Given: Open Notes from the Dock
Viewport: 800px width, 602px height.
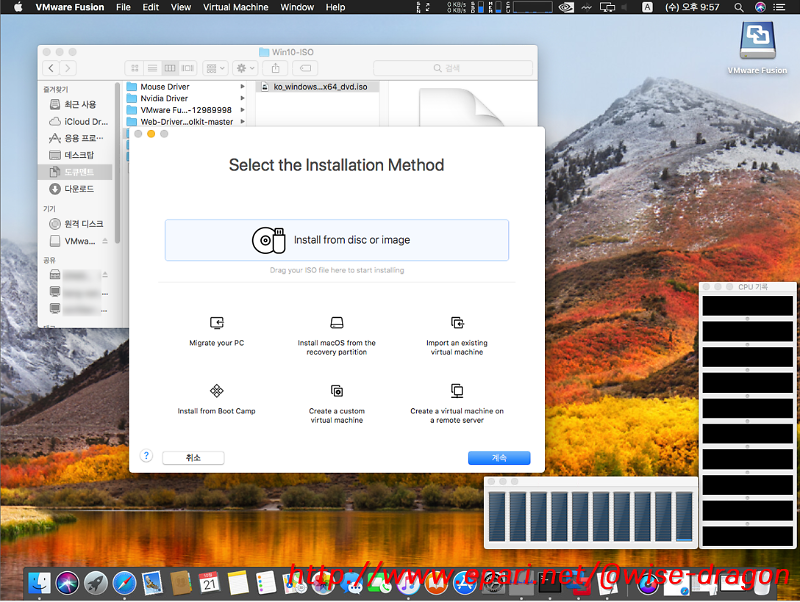Looking at the screenshot, I should (x=238, y=583).
